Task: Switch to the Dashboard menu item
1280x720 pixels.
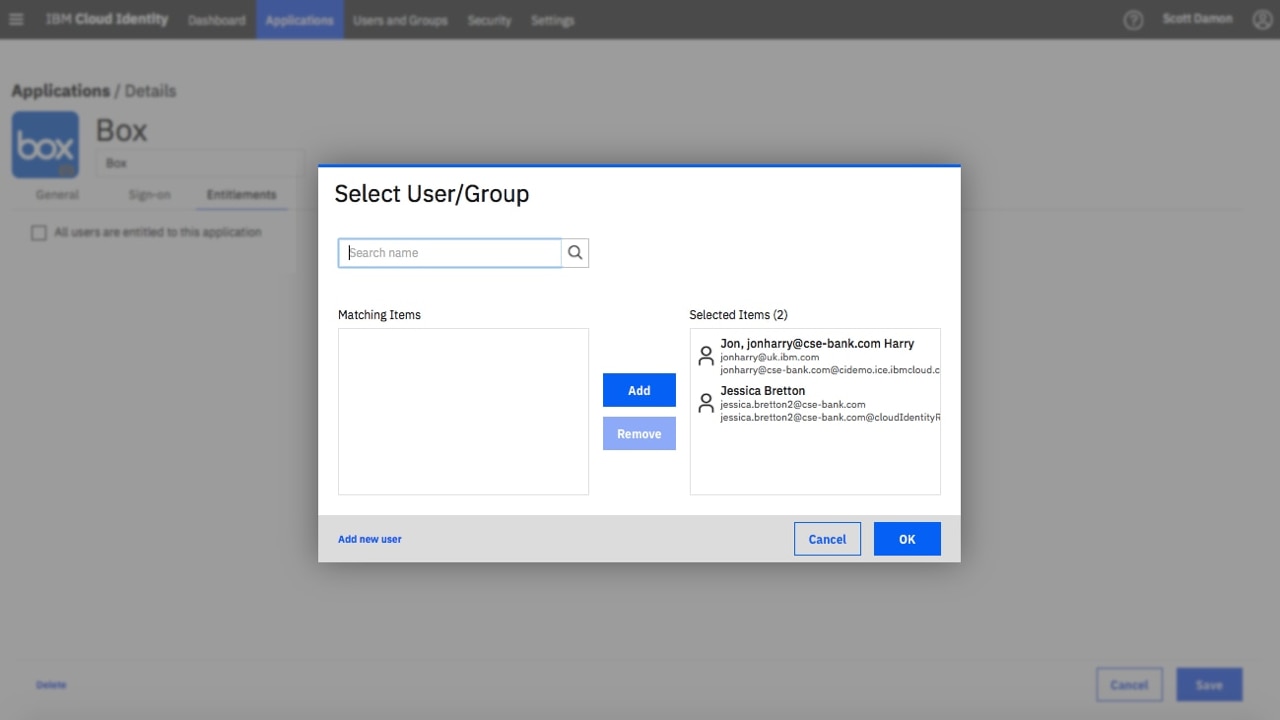Action: (216, 20)
